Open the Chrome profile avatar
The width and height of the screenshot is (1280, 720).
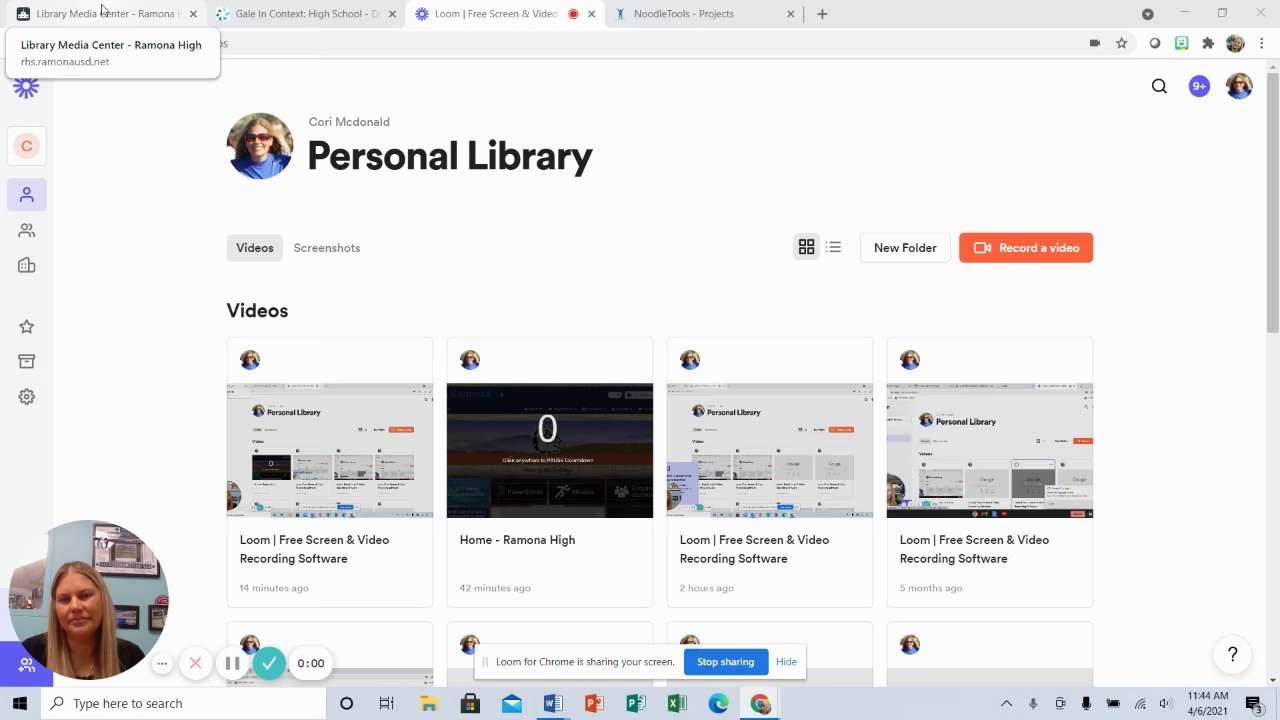[1235, 43]
